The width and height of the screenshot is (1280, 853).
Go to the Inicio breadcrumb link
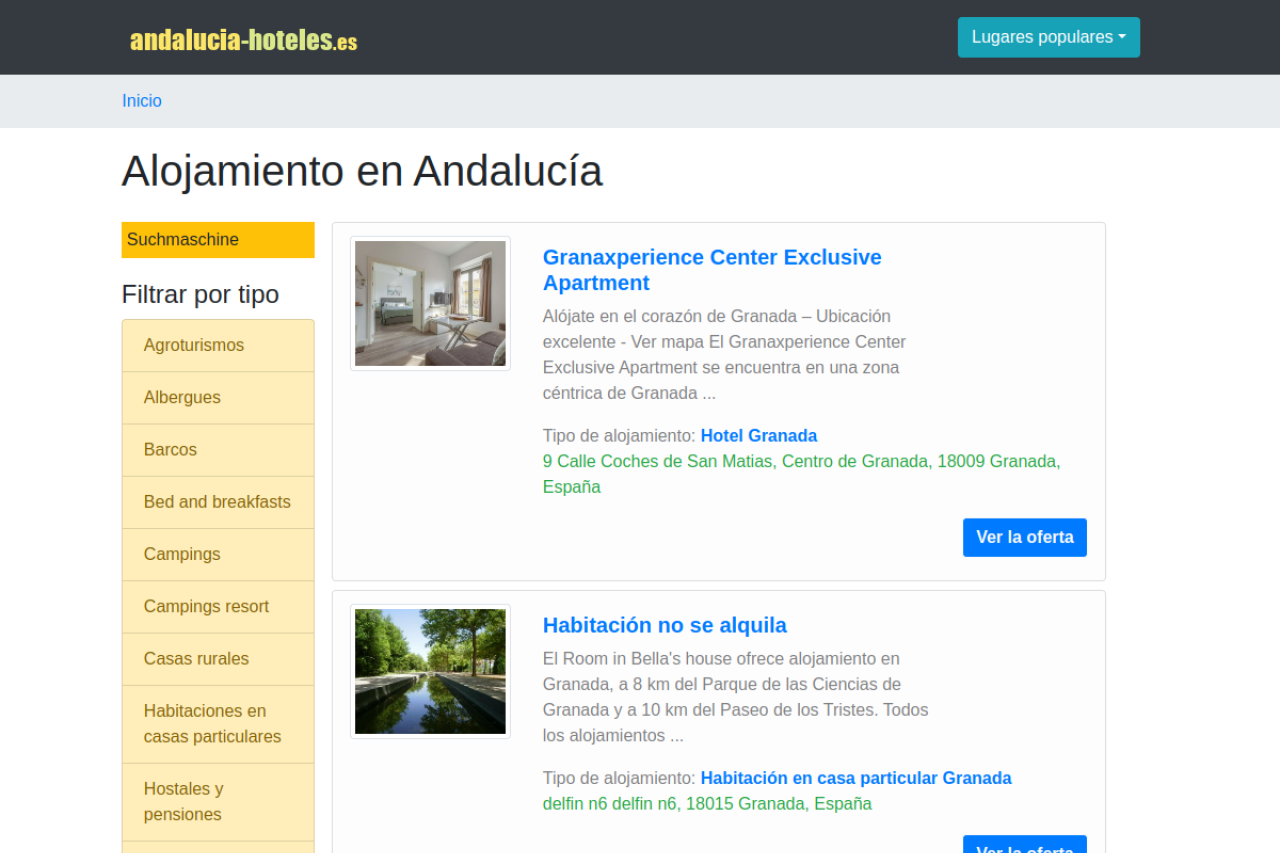coord(142,101)
